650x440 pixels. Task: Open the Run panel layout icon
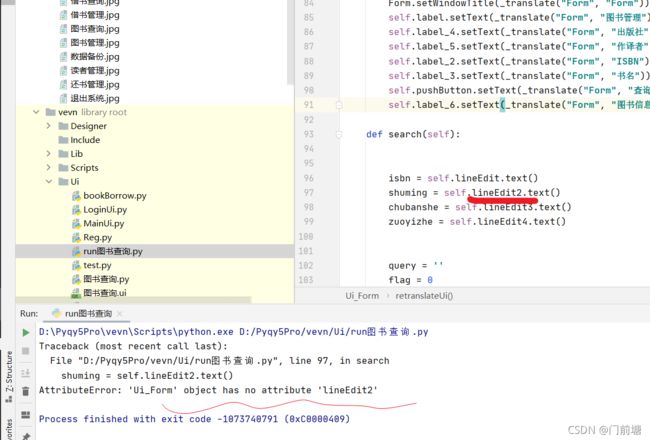point(25,415)
